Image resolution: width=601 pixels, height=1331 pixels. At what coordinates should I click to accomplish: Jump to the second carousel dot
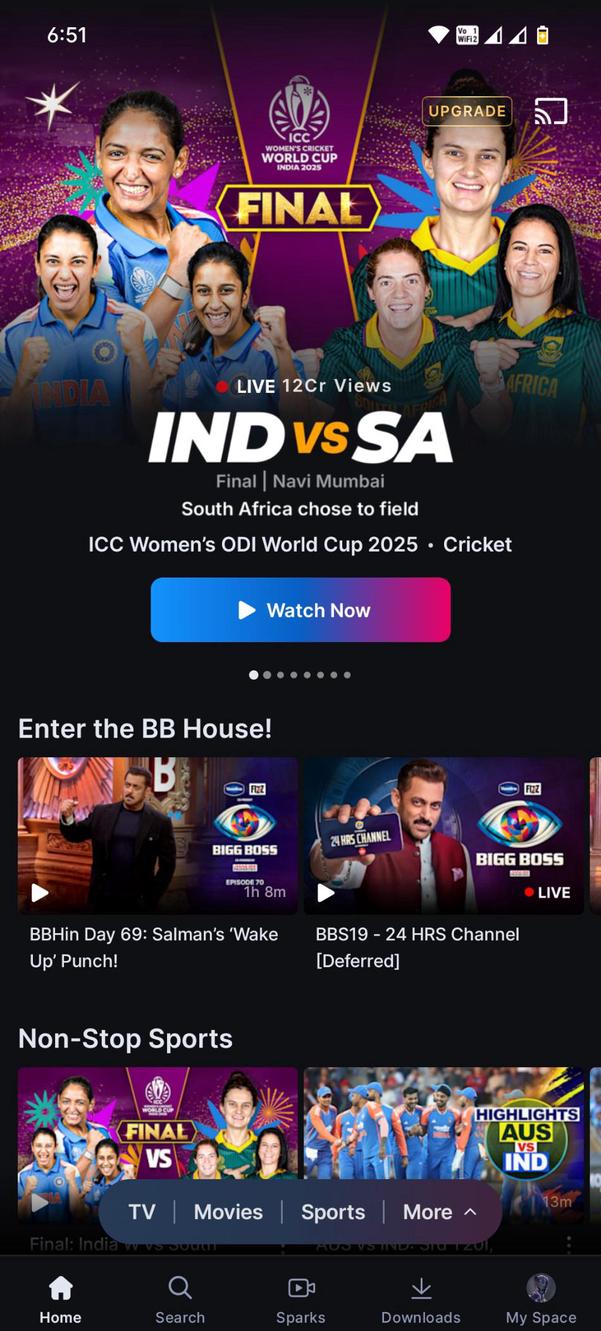[267, 675]
